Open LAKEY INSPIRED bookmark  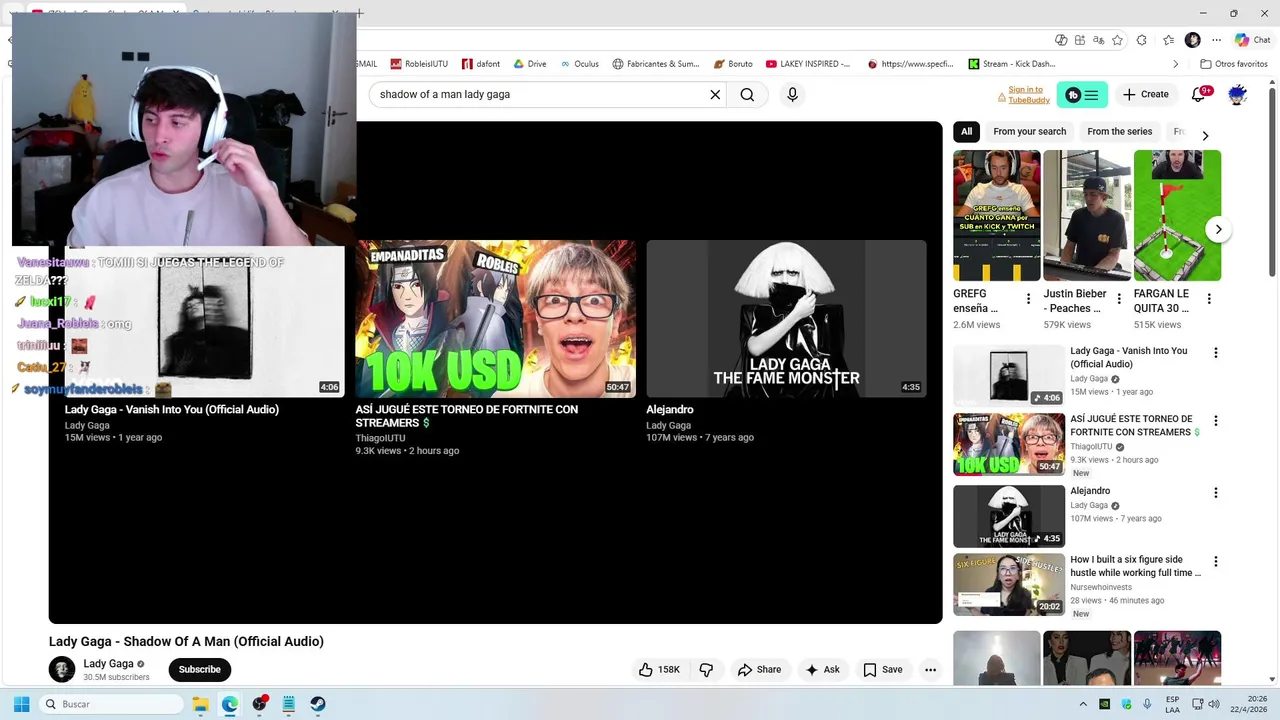pos(808,64)
